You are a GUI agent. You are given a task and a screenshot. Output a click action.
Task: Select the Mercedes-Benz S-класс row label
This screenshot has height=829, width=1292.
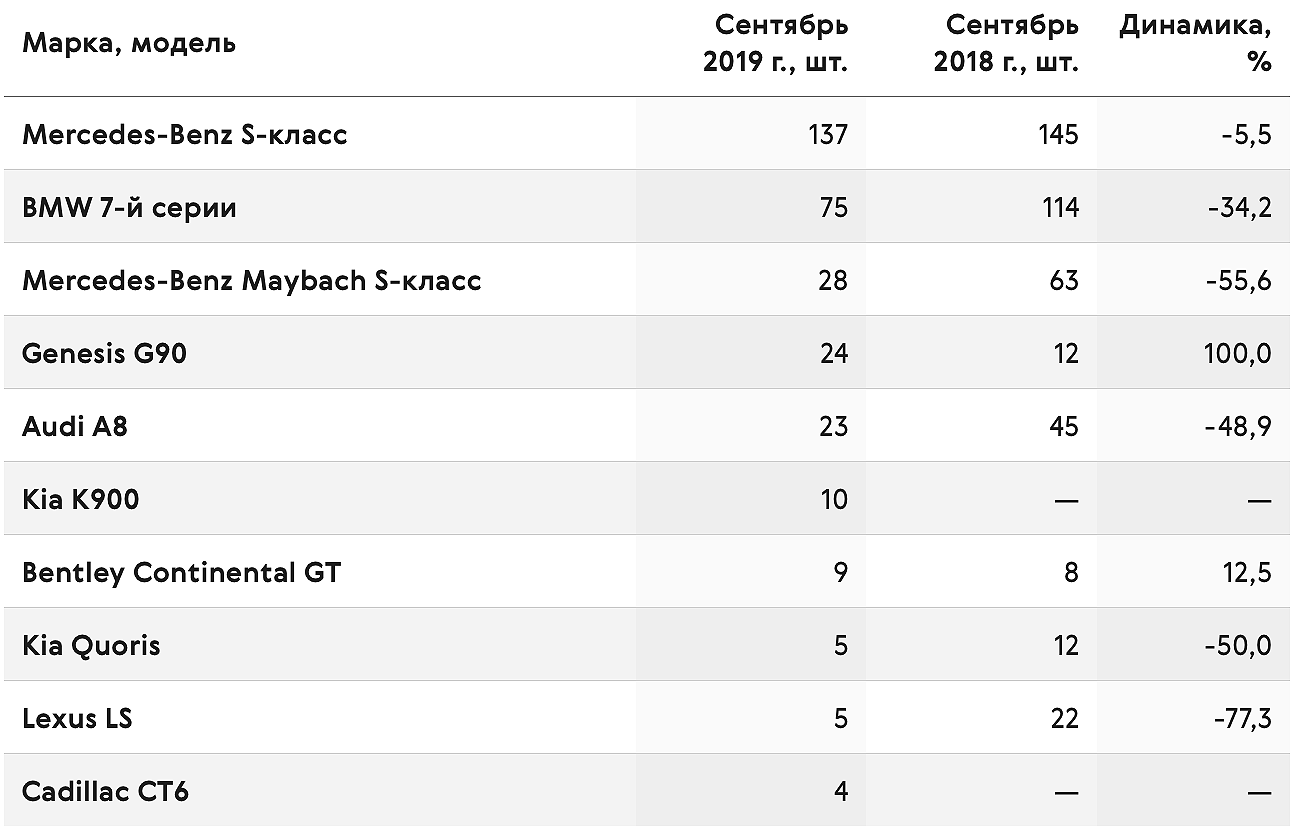pyautogui.click(x=185, y=134)
